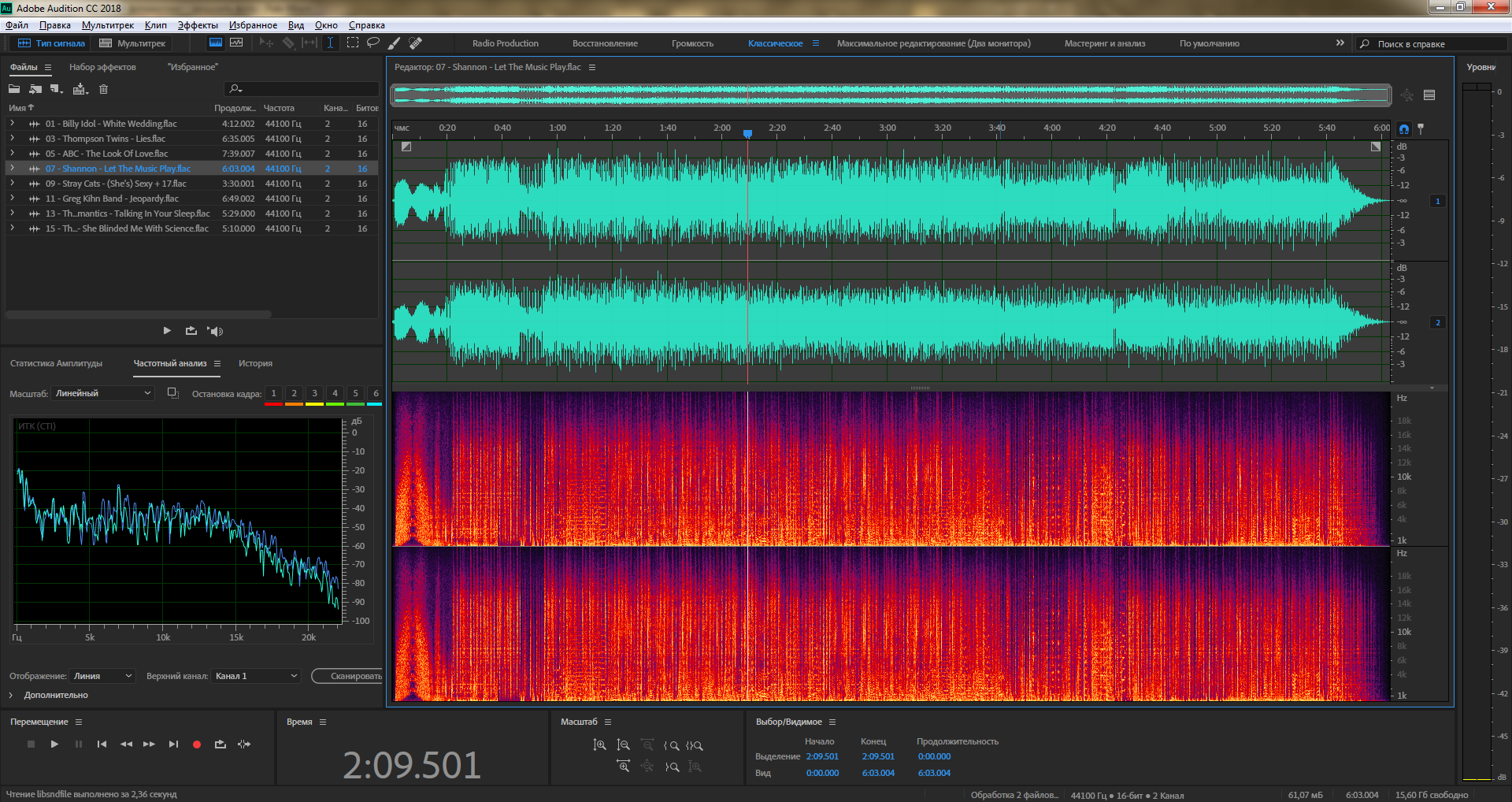Image resolution: width=1512 pixels, height=802 pixels.
Task: Expand the Дополнительно section
Action: [11, 695]
